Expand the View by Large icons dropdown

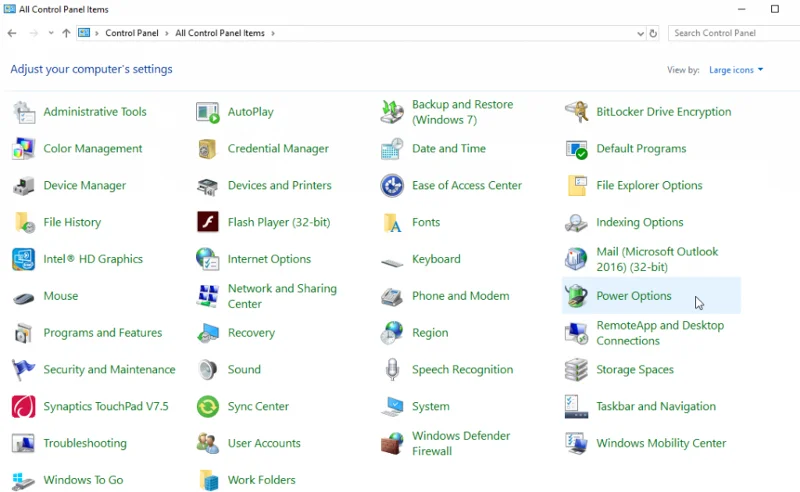click(736, 70)
